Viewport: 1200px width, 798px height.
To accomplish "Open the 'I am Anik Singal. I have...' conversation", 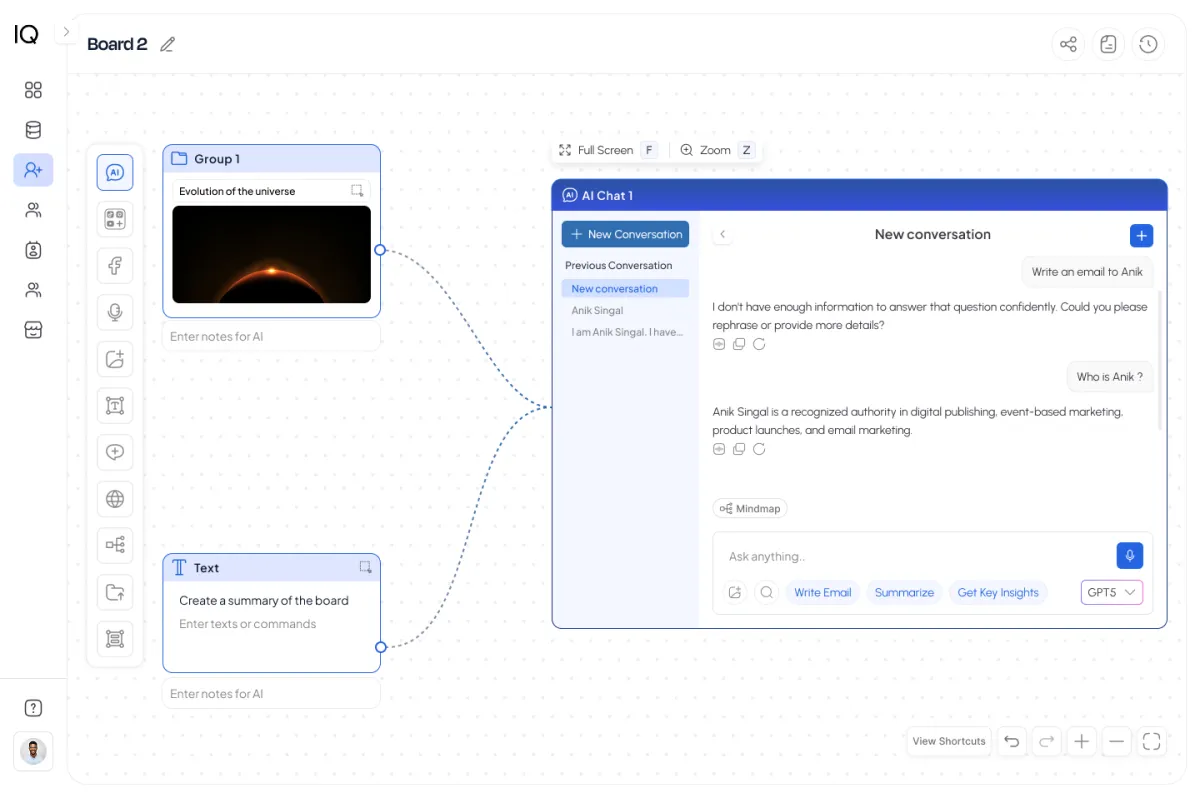I will point(627,332).
